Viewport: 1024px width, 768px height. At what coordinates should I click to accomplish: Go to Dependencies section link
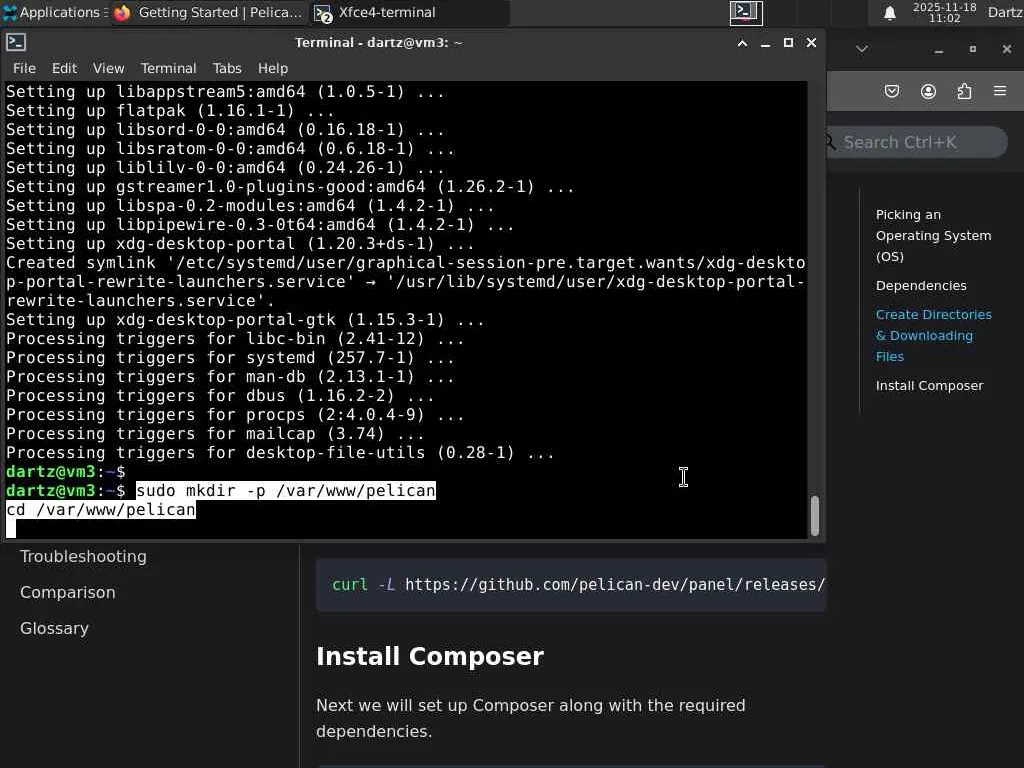[x=921, y=286]
